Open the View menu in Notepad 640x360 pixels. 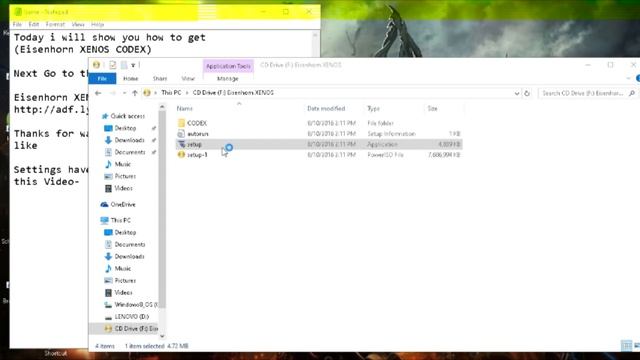[x=78, y=24]
